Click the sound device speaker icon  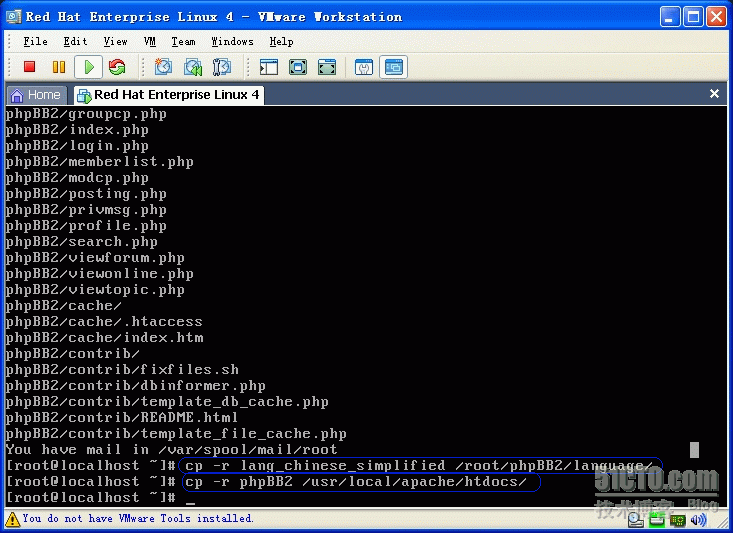tap(698, 519)
